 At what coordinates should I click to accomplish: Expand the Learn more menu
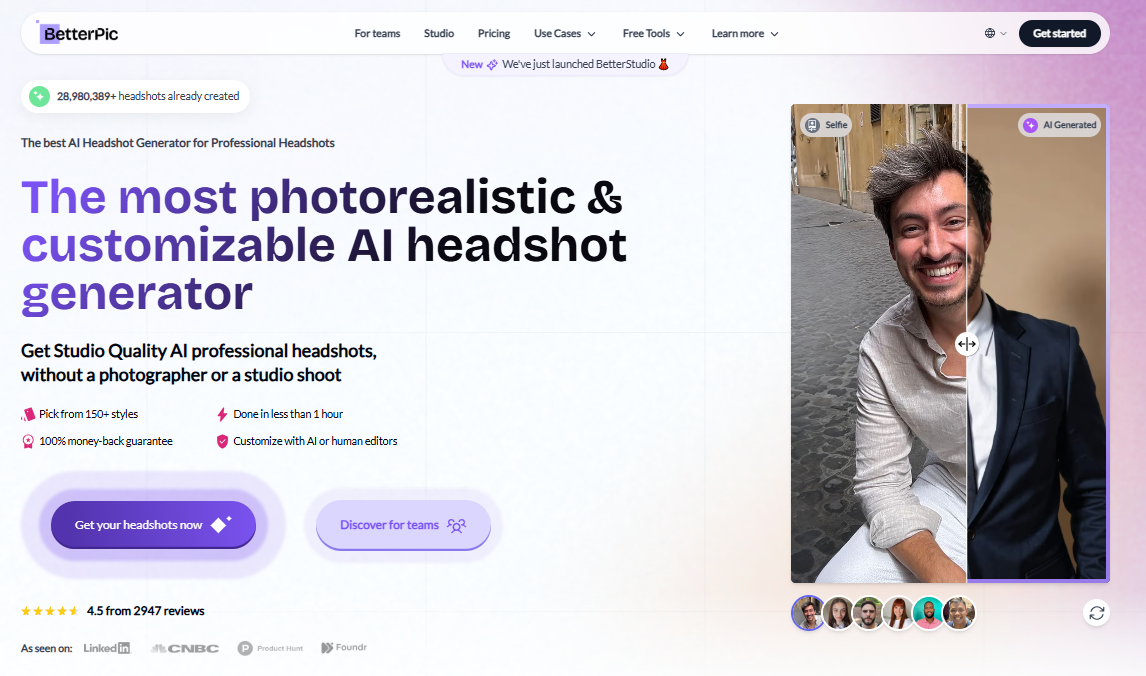tap(745, 34)
